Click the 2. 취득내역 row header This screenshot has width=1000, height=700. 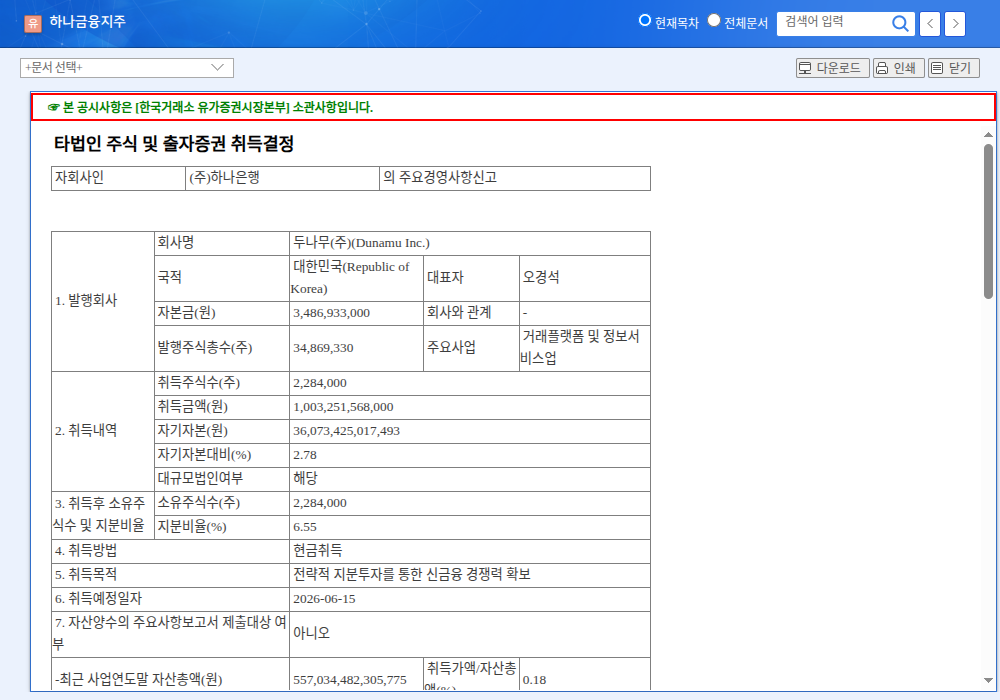(103, 432)
